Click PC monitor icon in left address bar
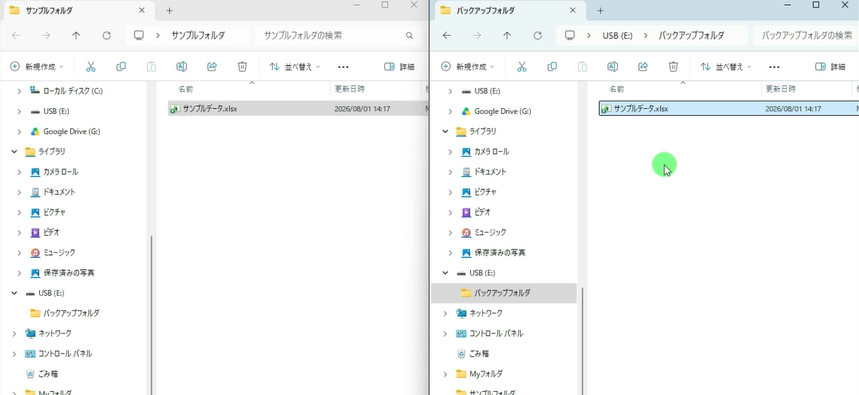The height and width of the screenshot is (395, 859). coord(139,36)
